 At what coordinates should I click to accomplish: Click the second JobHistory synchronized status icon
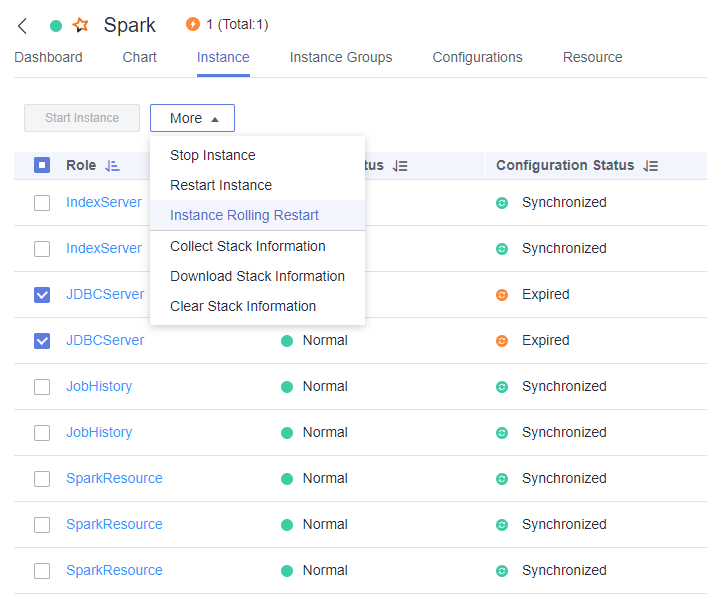click(502, 433)
